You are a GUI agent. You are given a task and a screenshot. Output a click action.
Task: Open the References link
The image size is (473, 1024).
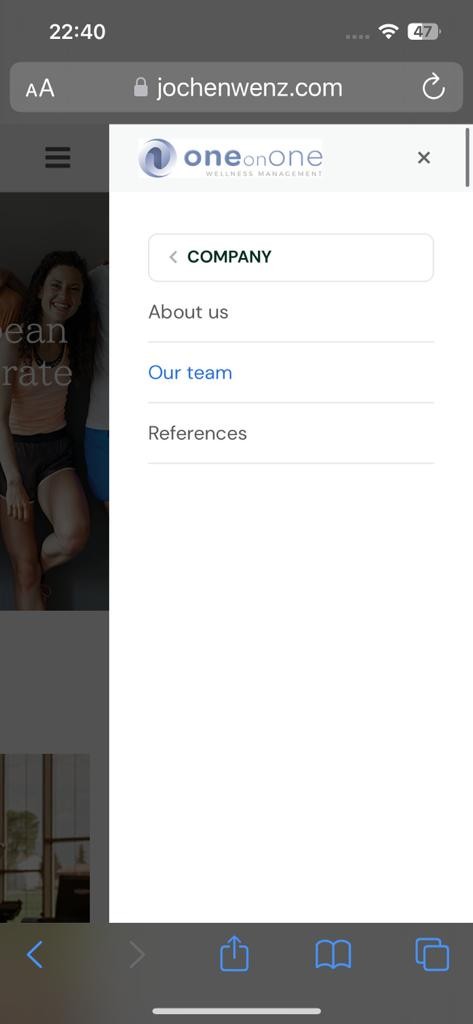[x=197, y=434]
